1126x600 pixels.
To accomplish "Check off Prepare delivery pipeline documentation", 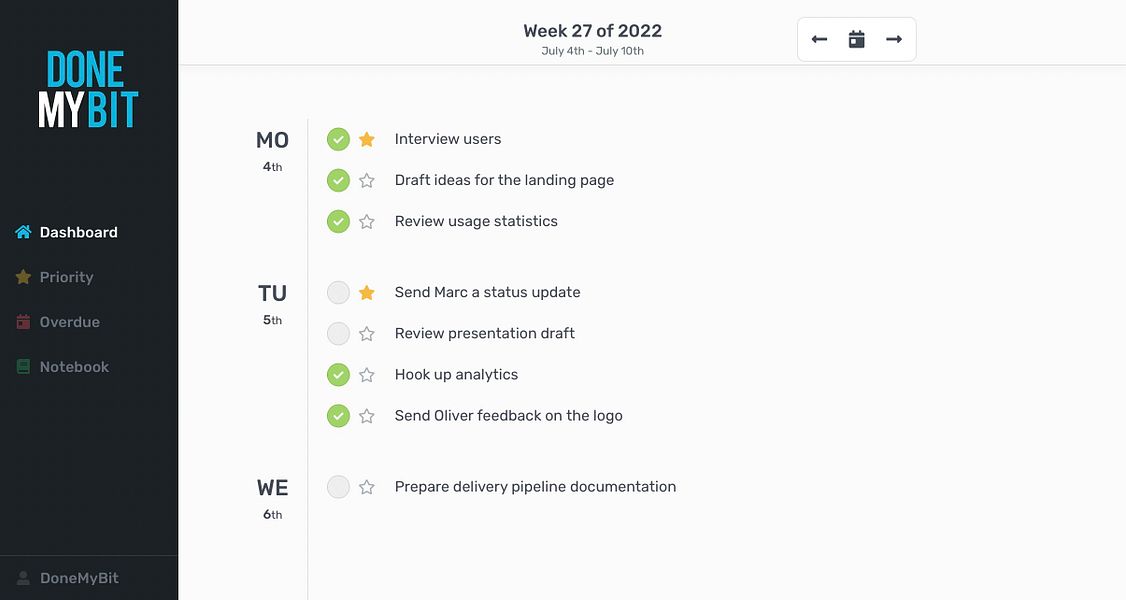I will click(x=338, y=487).
